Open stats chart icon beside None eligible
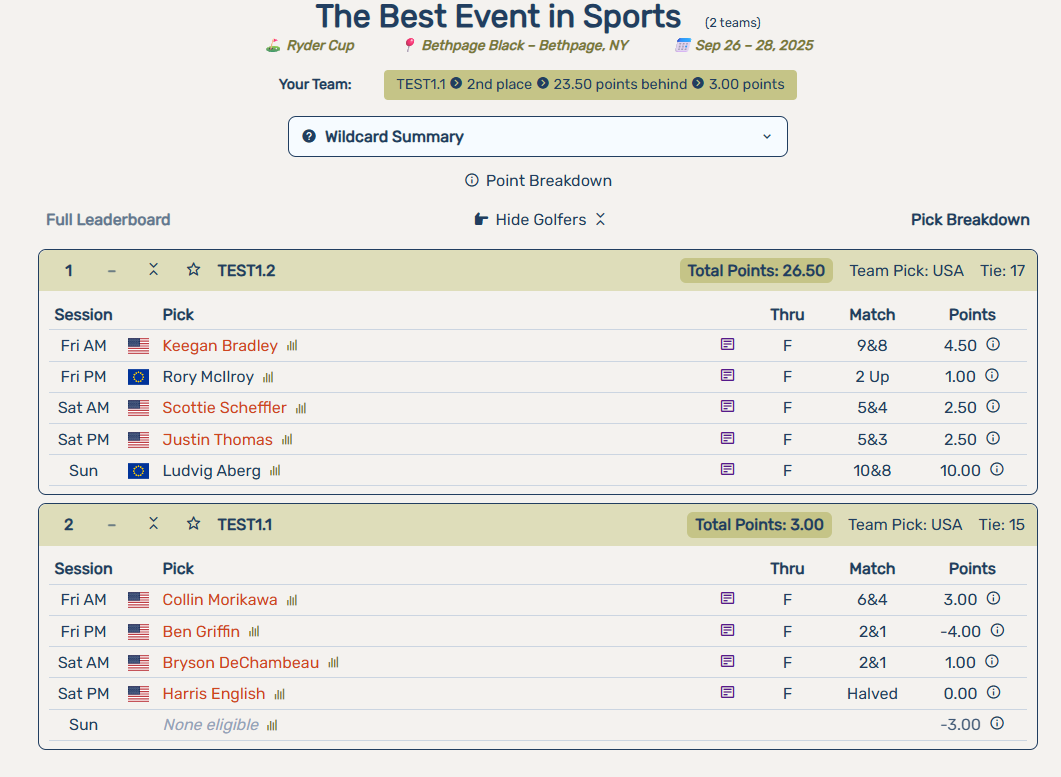This screenshot has width=1061, height=777. [272, 726]
